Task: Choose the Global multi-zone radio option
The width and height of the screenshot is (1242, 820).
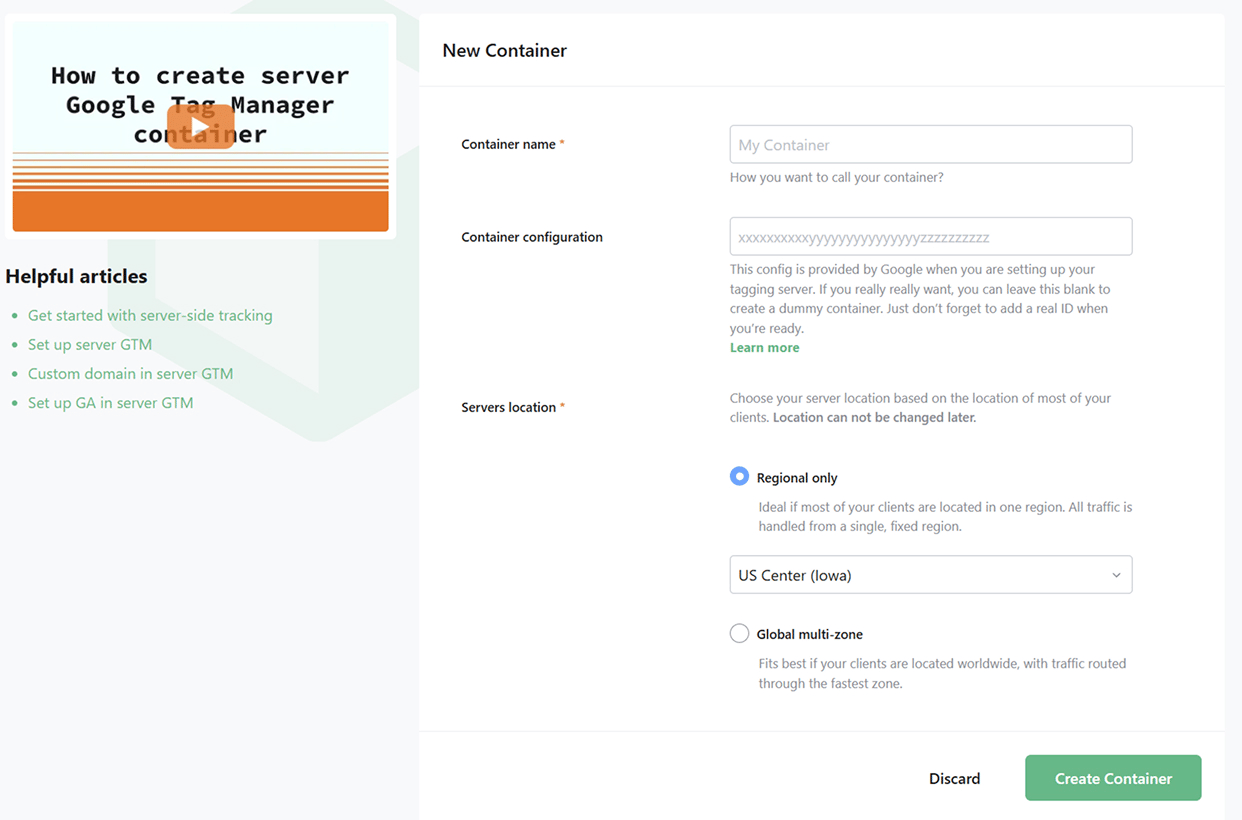Action: [x=739, y=633]
